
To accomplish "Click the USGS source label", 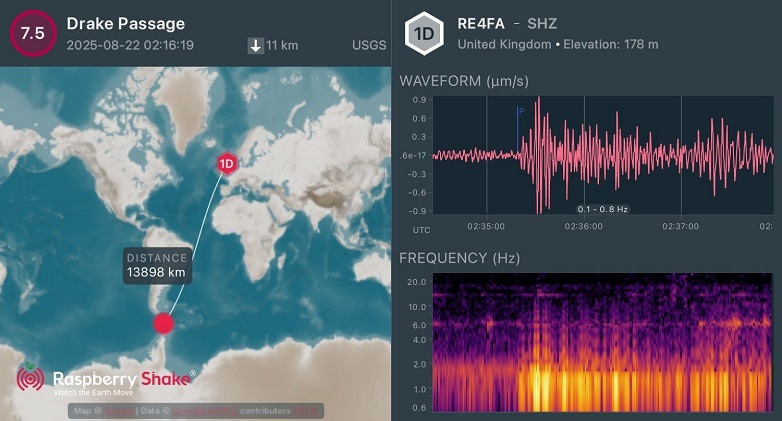I will (369, 45).
